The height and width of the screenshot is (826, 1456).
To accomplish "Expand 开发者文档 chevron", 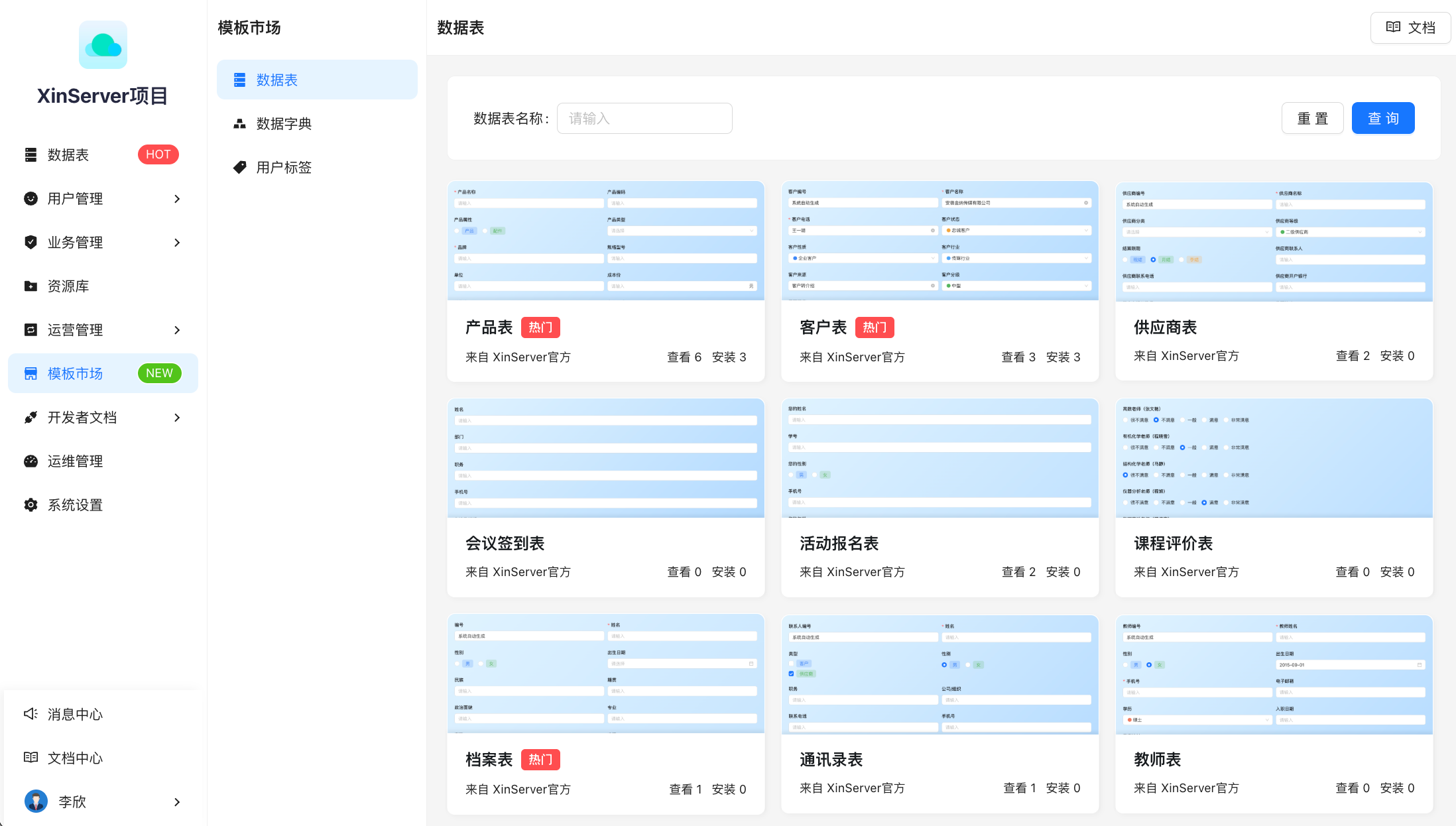I will tap(177, 418).
